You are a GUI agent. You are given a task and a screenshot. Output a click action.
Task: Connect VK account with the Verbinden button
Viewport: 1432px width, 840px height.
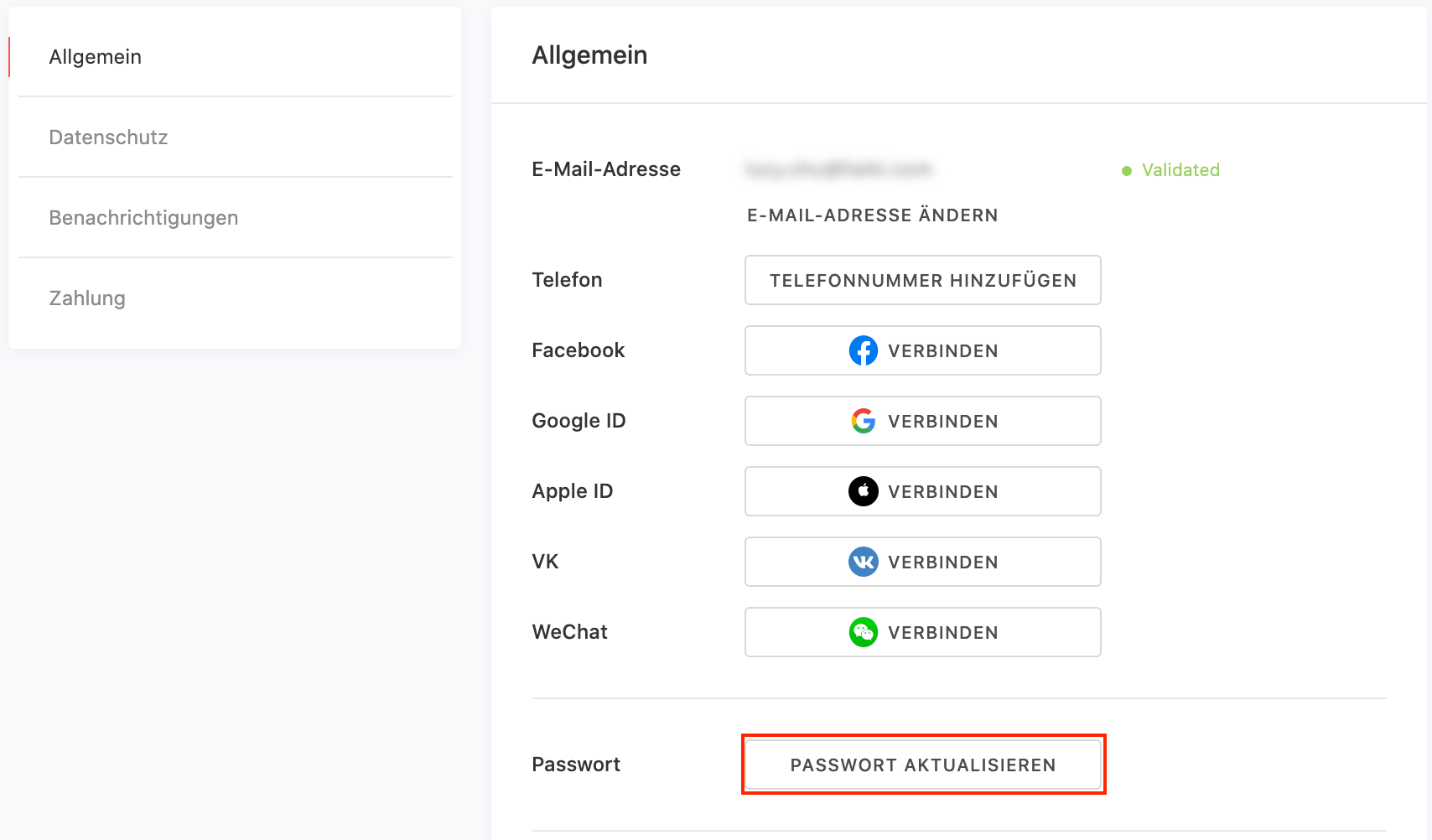922,562
